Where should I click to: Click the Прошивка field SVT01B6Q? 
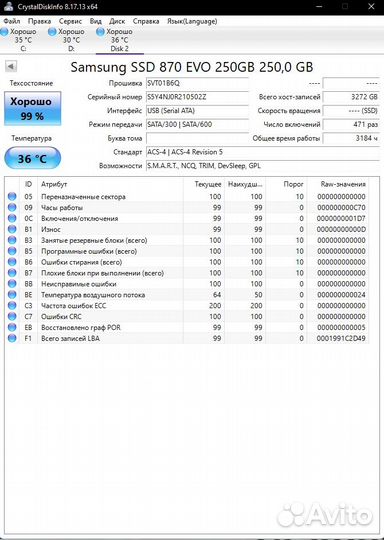(x=197, y=83)
